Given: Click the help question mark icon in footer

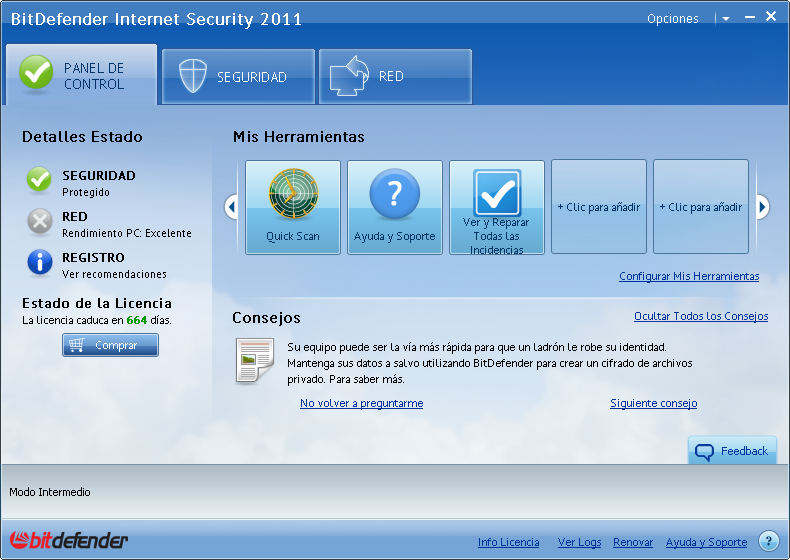Looking at the screenshot, I should click(x=768, y=541).
